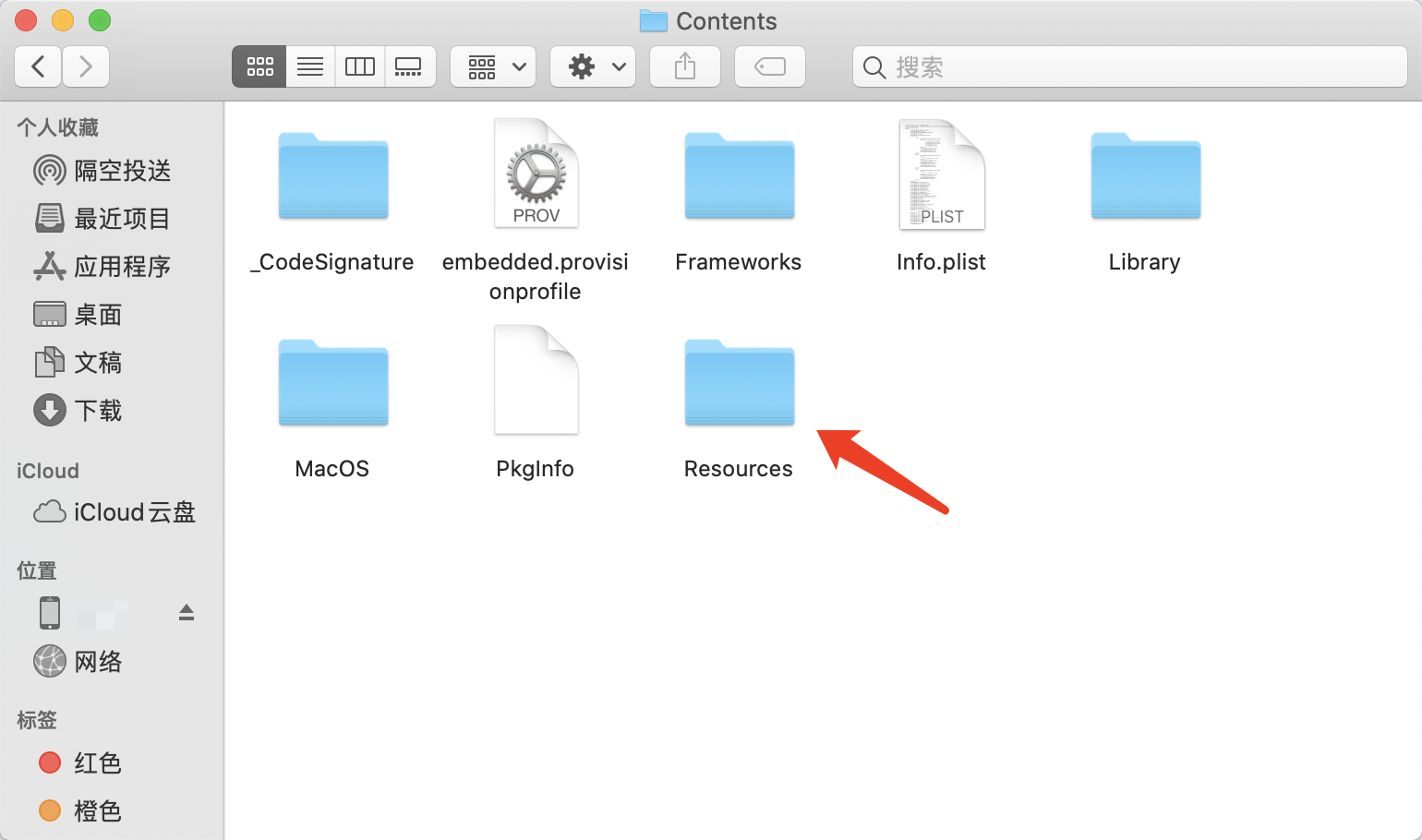Click the Edit Tags toolbar button
The width and height of the screenshot is (1422, 840).
click(x=770, y=66)
